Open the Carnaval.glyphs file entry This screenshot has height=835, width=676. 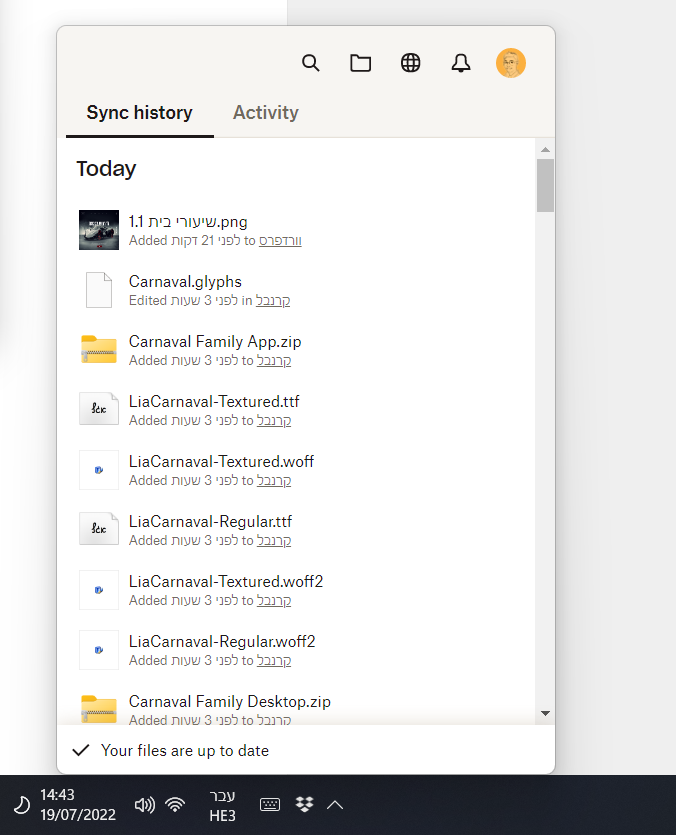click(x=185, y=282)
